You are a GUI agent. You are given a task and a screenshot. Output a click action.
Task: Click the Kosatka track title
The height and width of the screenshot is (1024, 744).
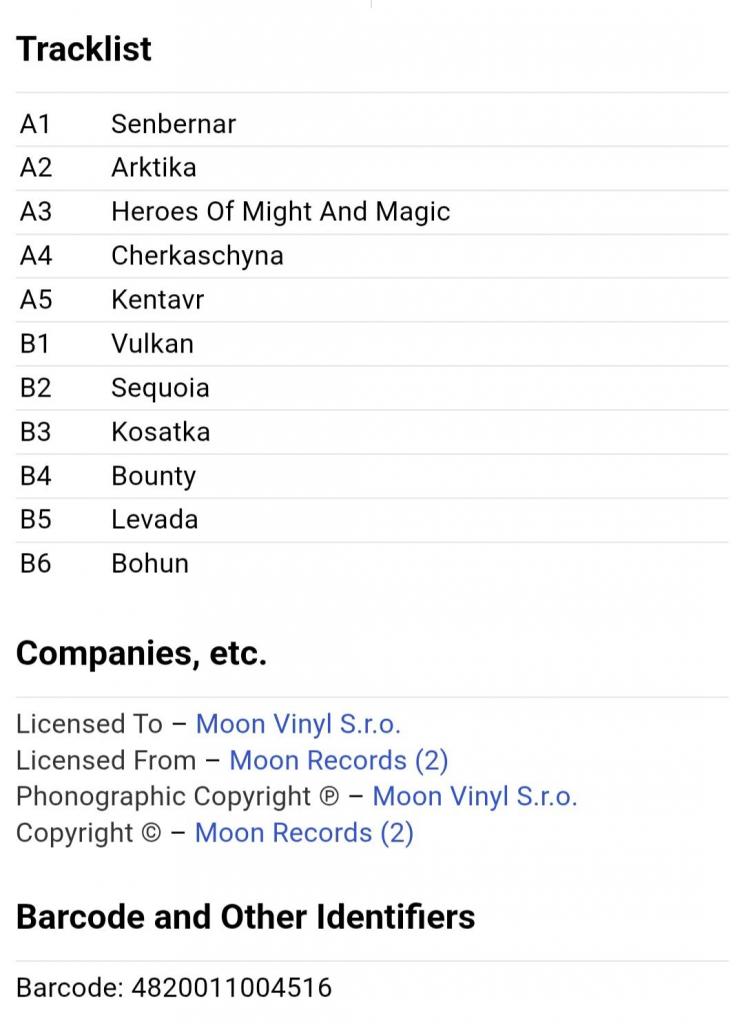coord(160,432)
